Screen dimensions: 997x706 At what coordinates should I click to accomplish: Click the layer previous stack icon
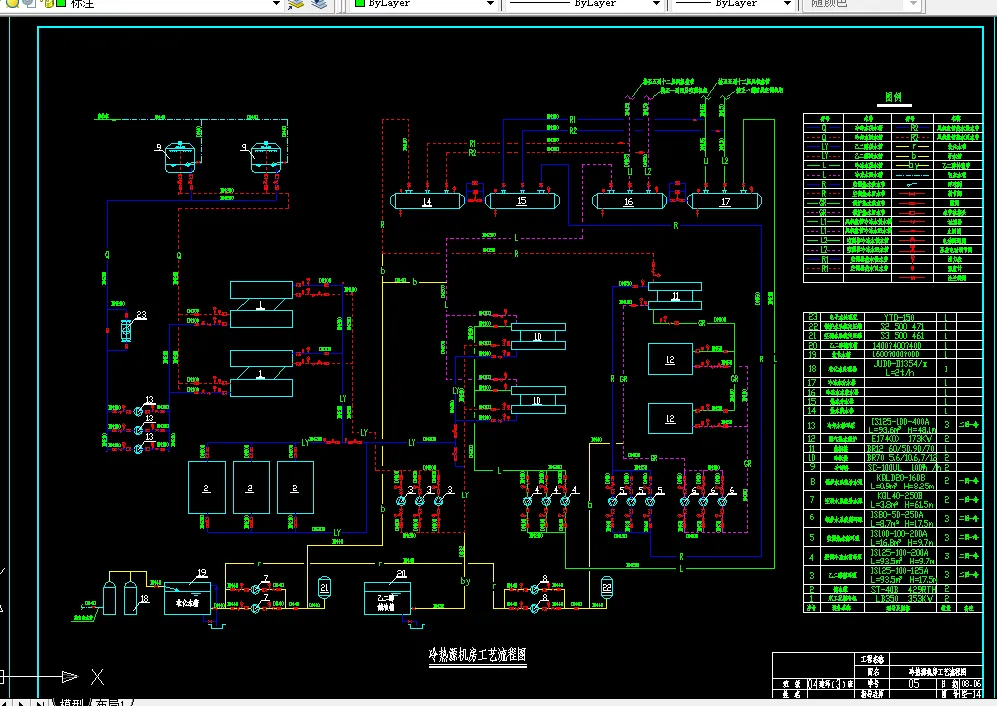[x=319, y=4]
